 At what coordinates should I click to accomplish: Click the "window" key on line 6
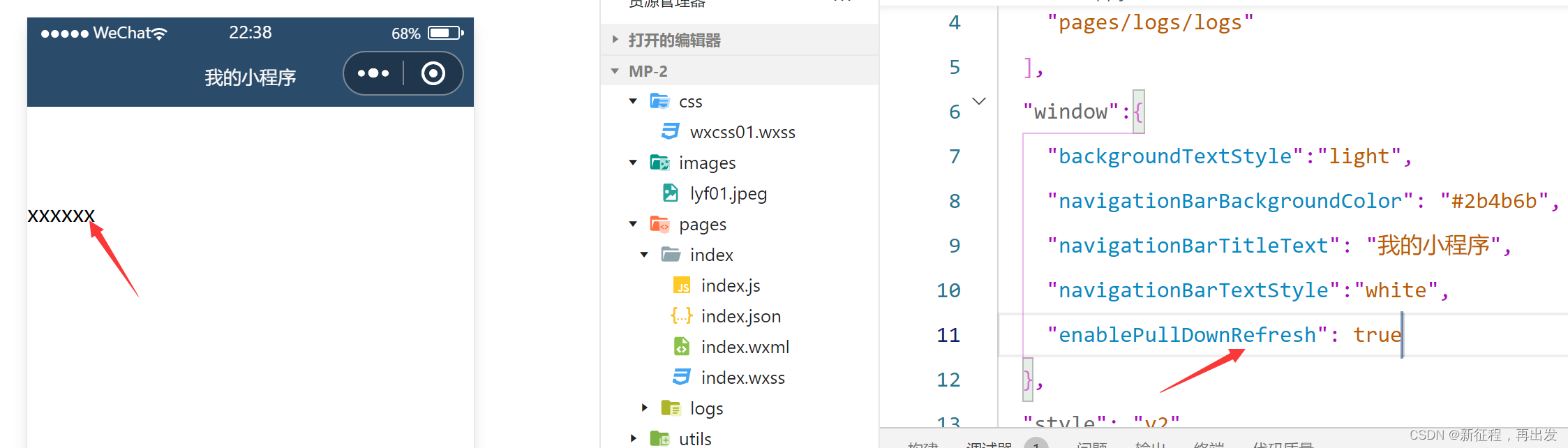point(1070,112)
